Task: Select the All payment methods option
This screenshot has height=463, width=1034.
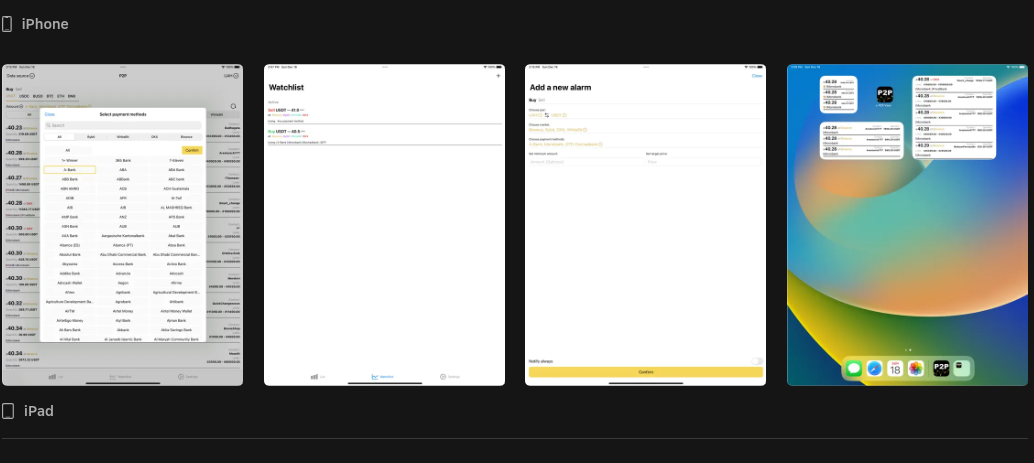Action: click(68, 150)
